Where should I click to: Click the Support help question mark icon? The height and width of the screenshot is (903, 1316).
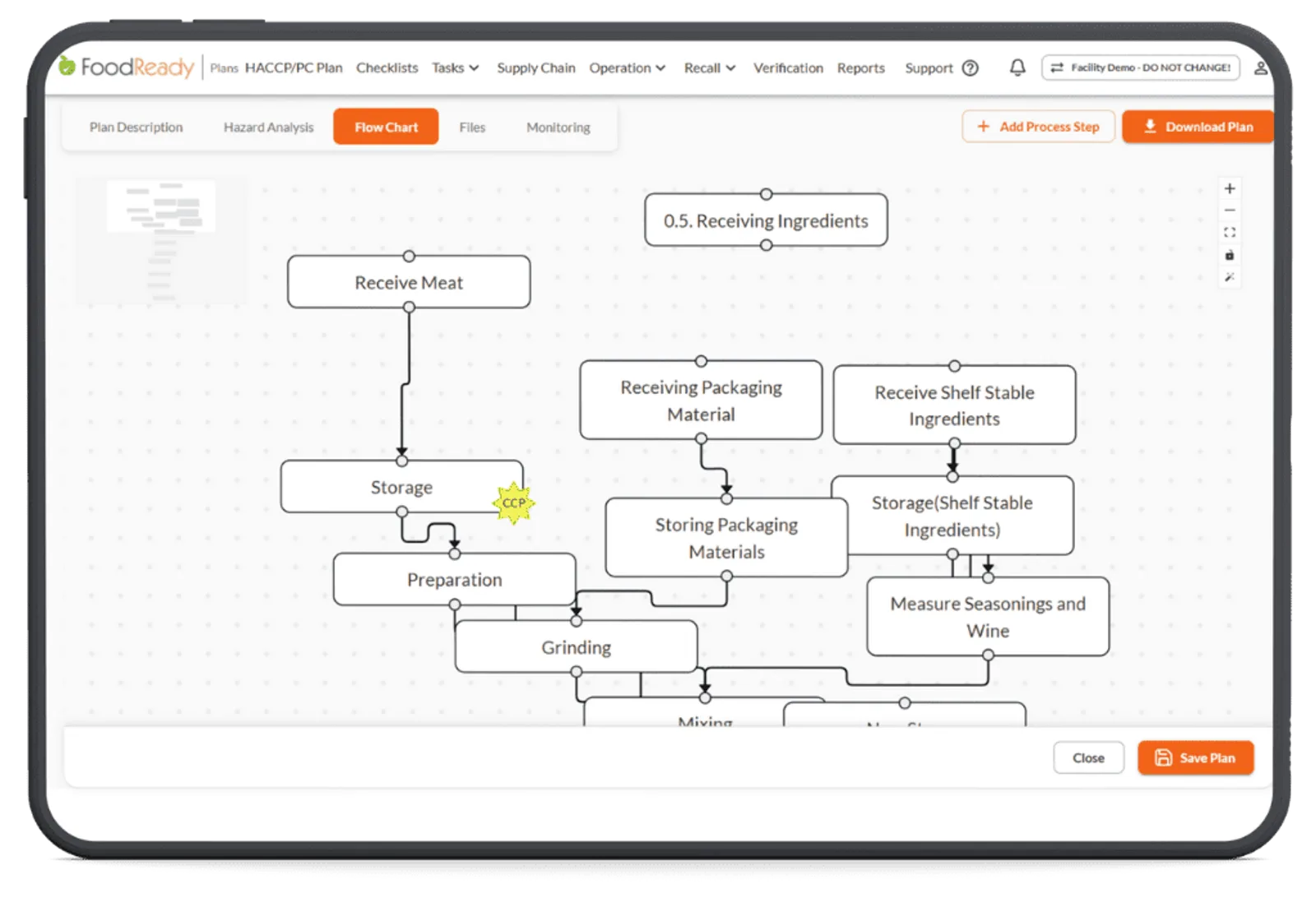pos(971,67)
